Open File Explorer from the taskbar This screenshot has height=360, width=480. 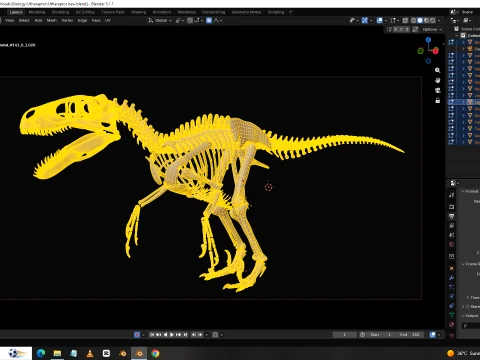pyautogui.click(x=57, y=353)
